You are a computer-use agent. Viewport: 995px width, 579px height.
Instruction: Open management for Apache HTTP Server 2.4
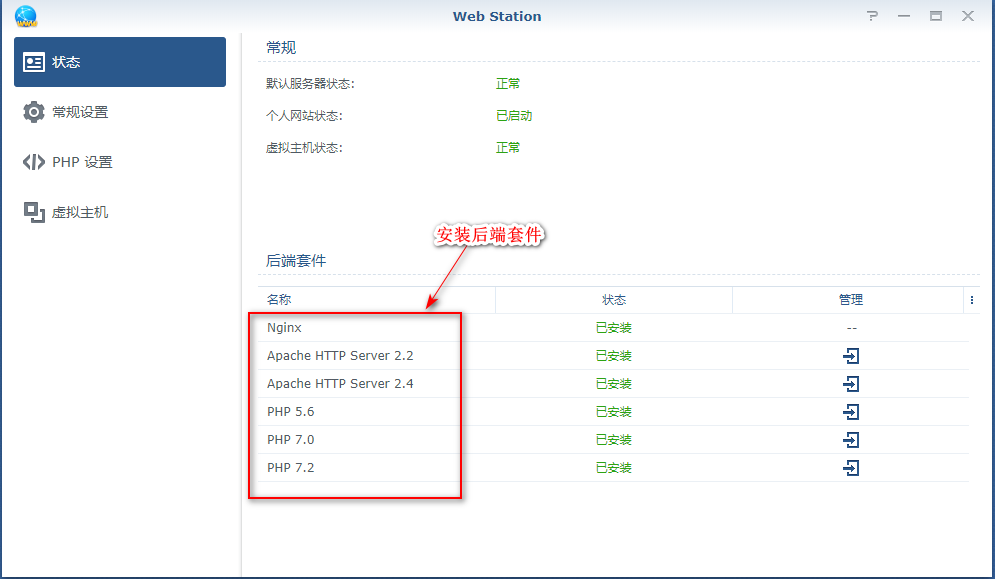pos(850,383)
